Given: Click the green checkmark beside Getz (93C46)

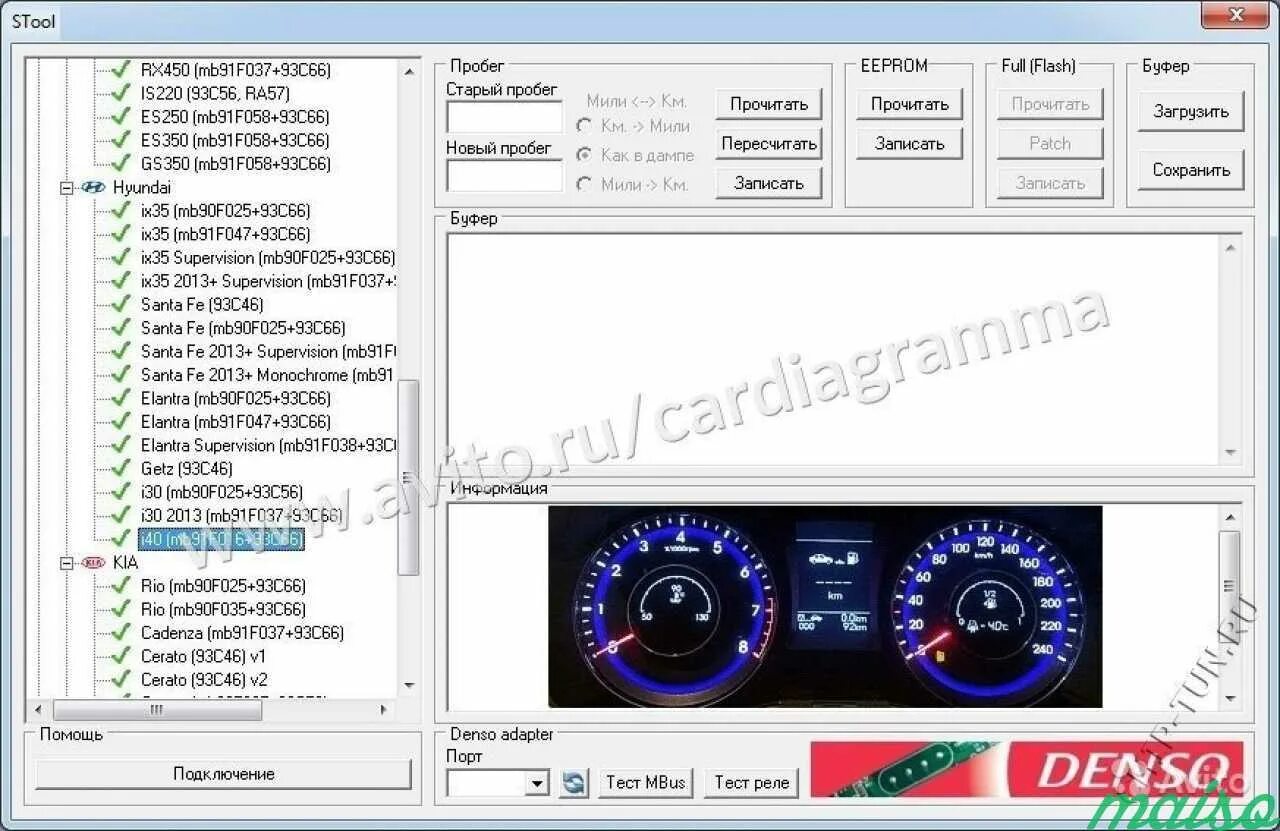Looking at the screenshot, I should 121,468.
